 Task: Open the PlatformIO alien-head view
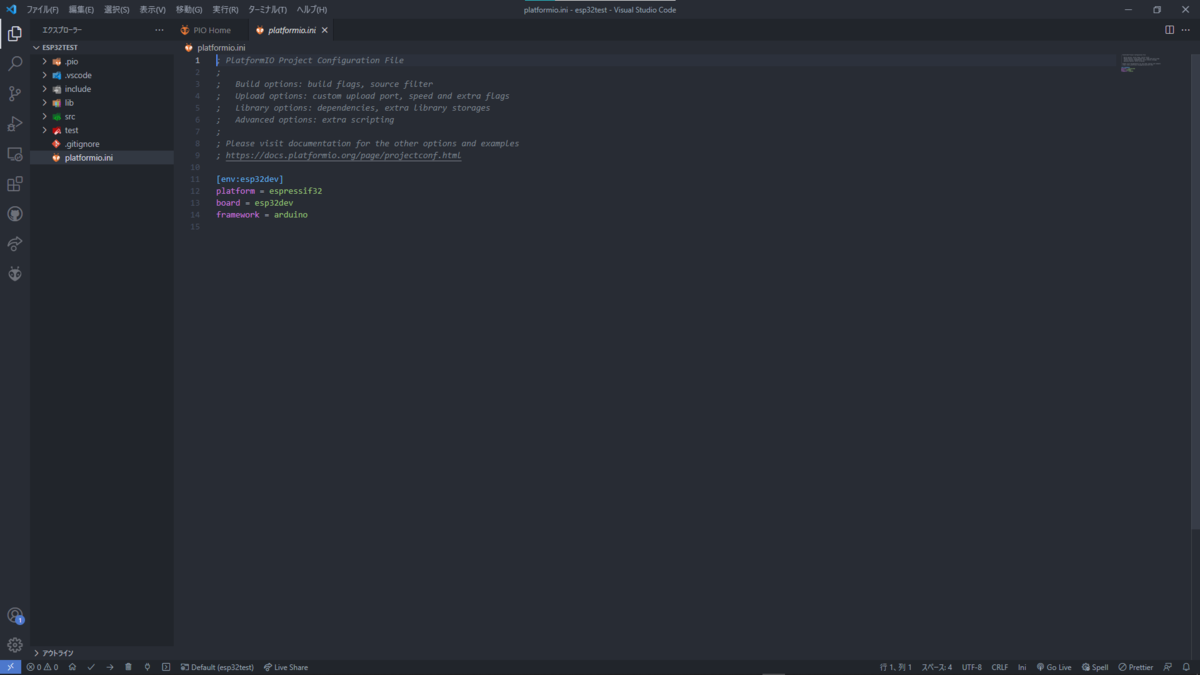click(15, 274)
